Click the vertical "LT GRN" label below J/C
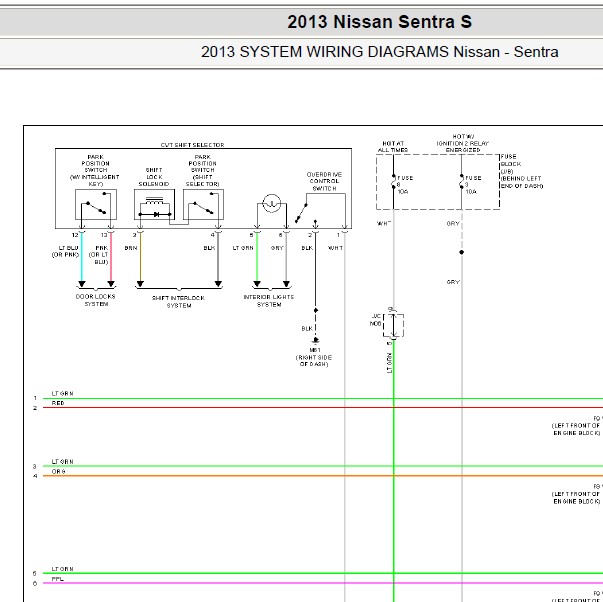This screenshot has height=602, width=603. 389,363
